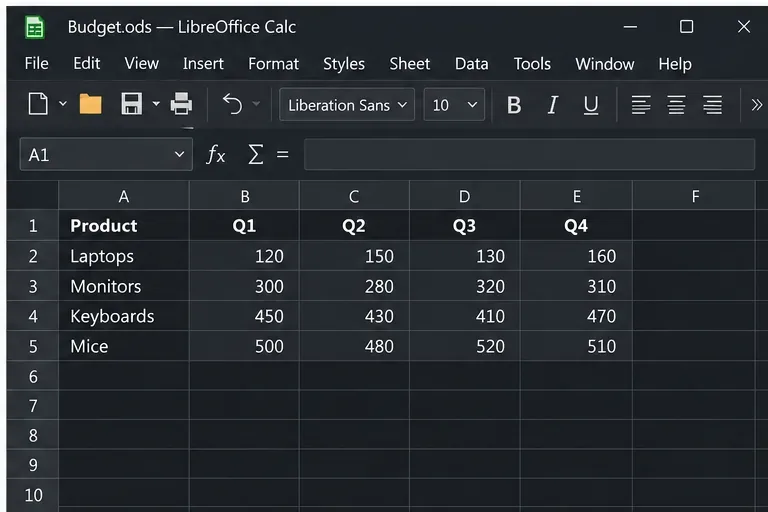Select the Keyboards Q3 value 410
Viewport: 768px width, 512px height.
465,316
